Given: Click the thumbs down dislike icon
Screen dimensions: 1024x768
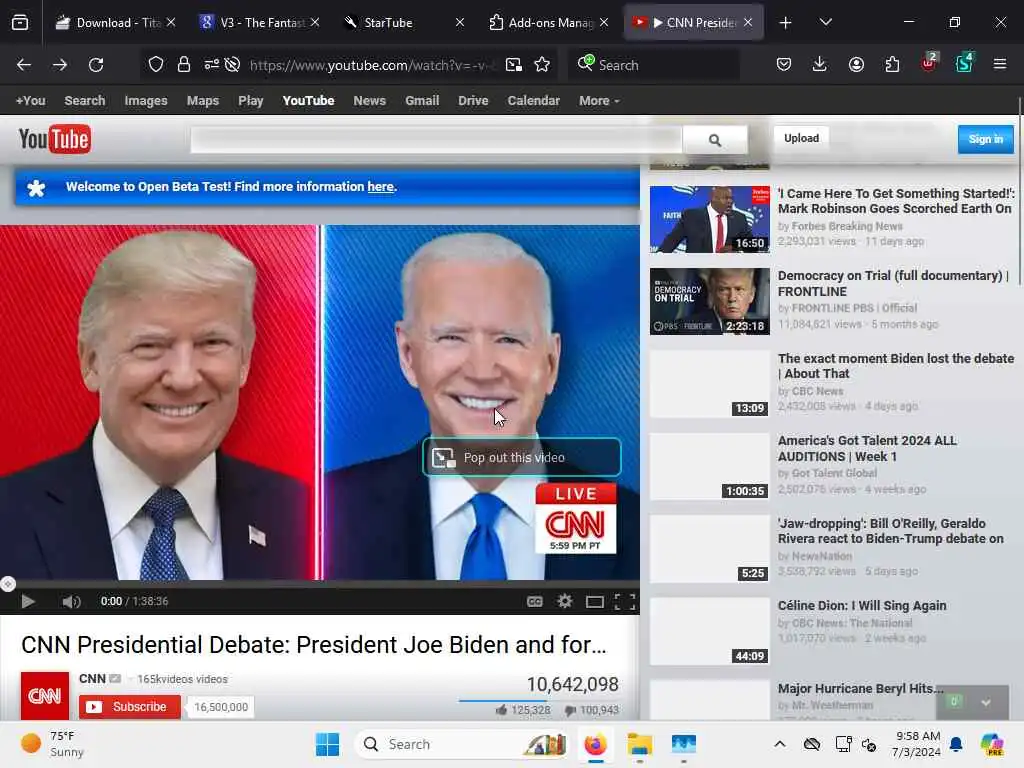Looking at the screenshot, I should click(x=570, y=711).
